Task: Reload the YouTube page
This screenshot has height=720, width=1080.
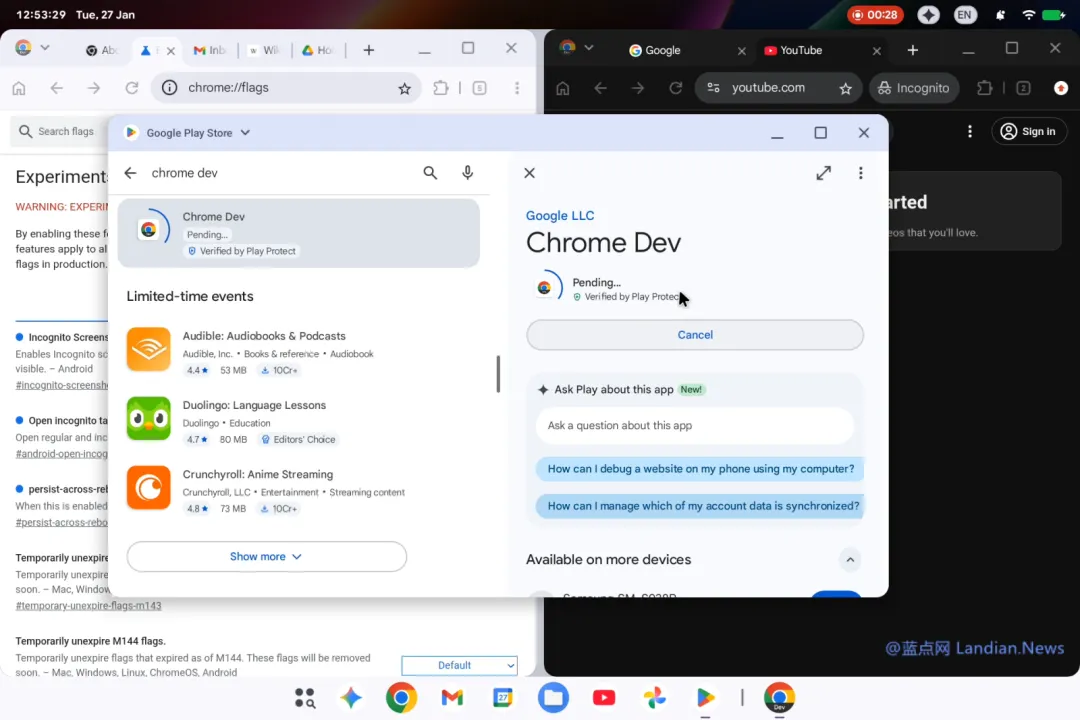Action: [x=676, y=88]
